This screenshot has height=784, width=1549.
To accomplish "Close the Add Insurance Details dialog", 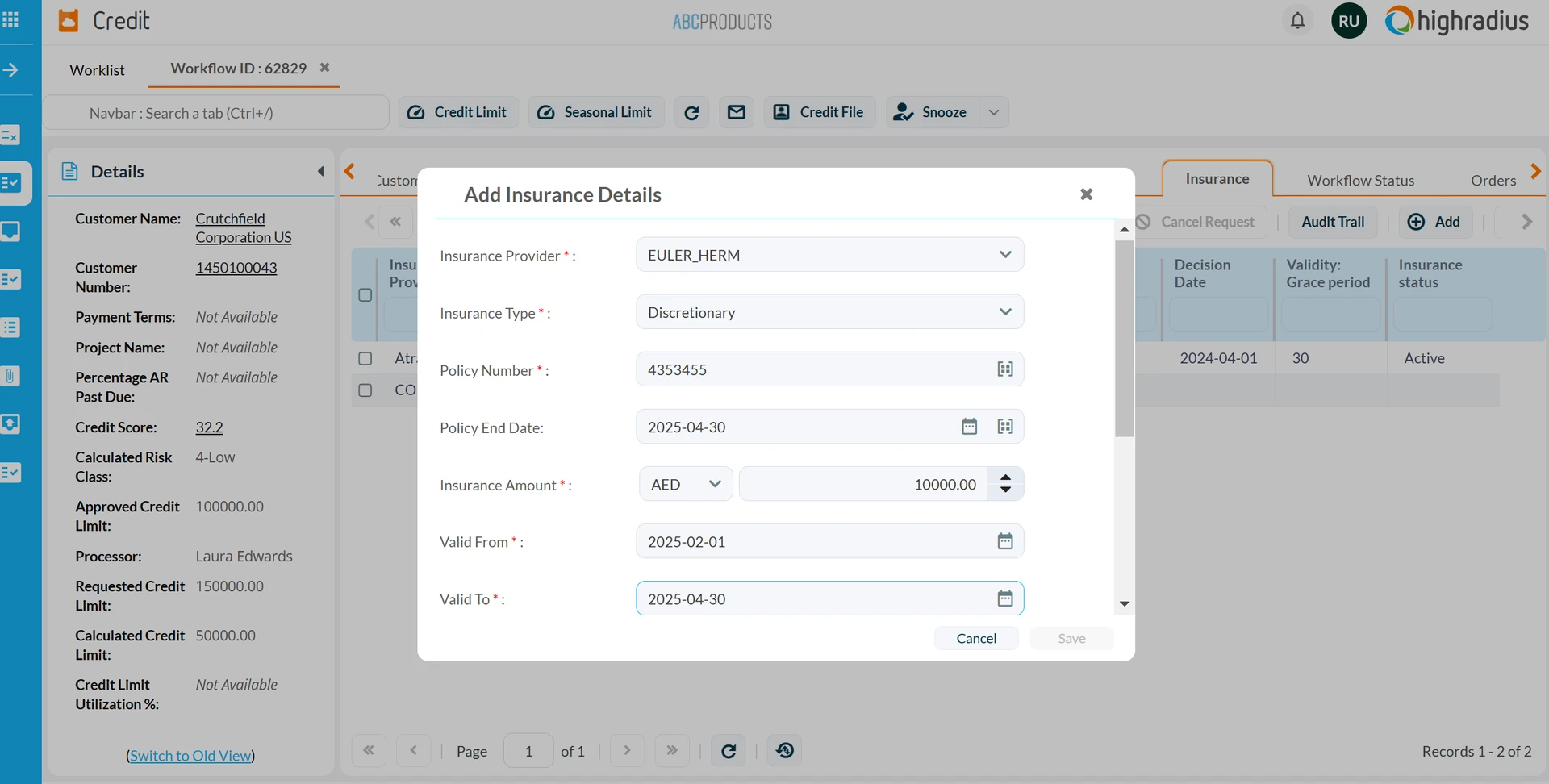I will pos(1087,194).
